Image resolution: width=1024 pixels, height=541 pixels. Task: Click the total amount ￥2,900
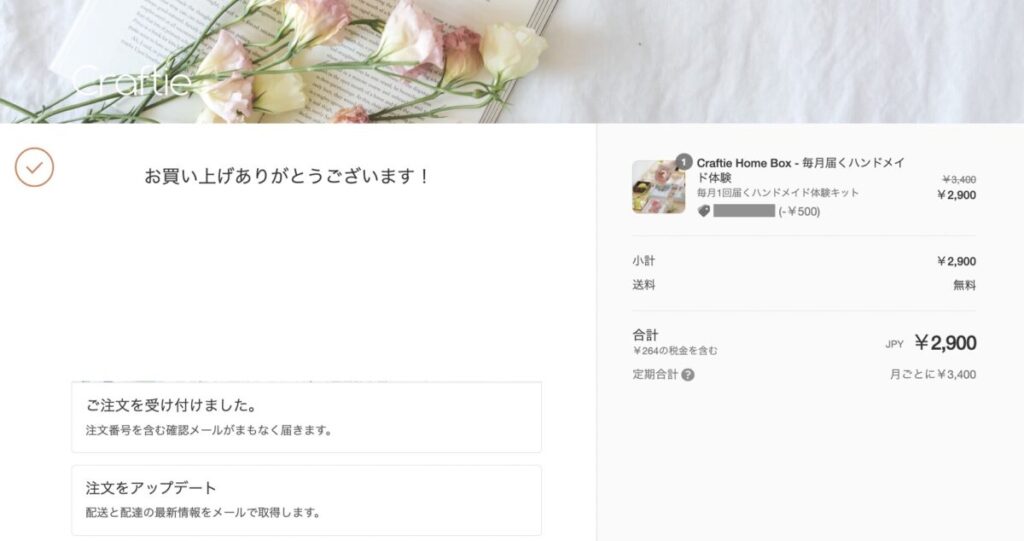click(x=945, y=343)
